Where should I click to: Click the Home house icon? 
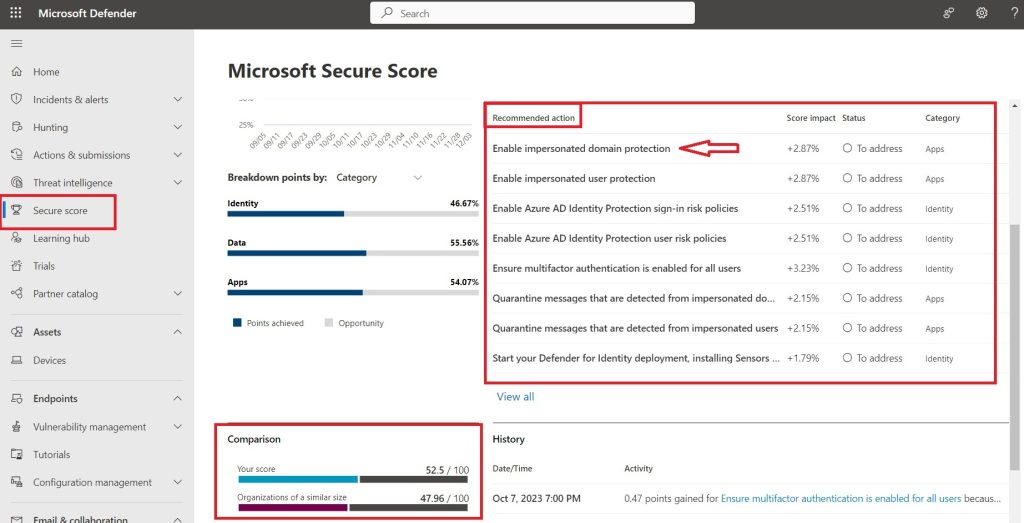17,72
